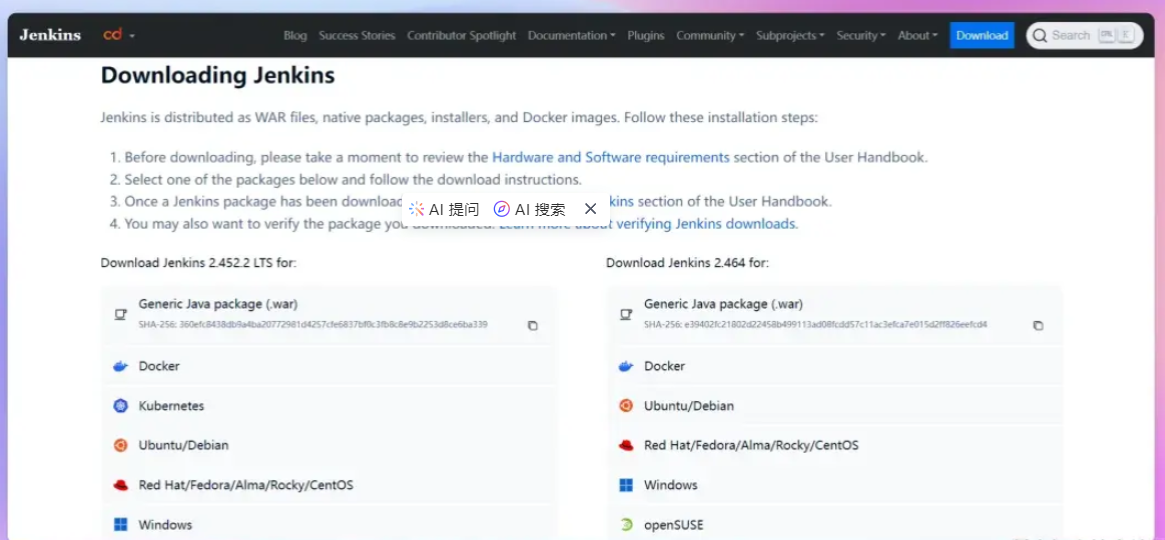The width and height of the screenshot is (1165, 540).
Task: Click the weekly Docker whale icon
Action: tap(626, 366)
